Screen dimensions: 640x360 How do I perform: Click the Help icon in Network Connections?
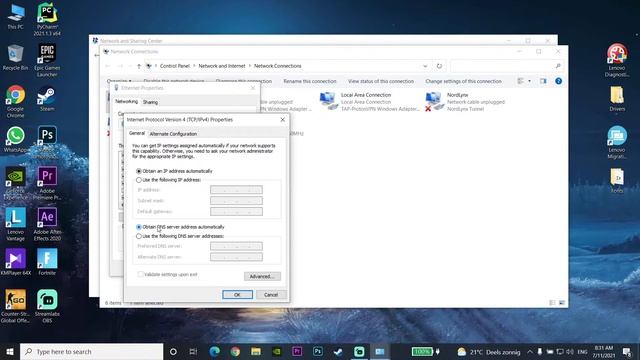pos(558,81)
